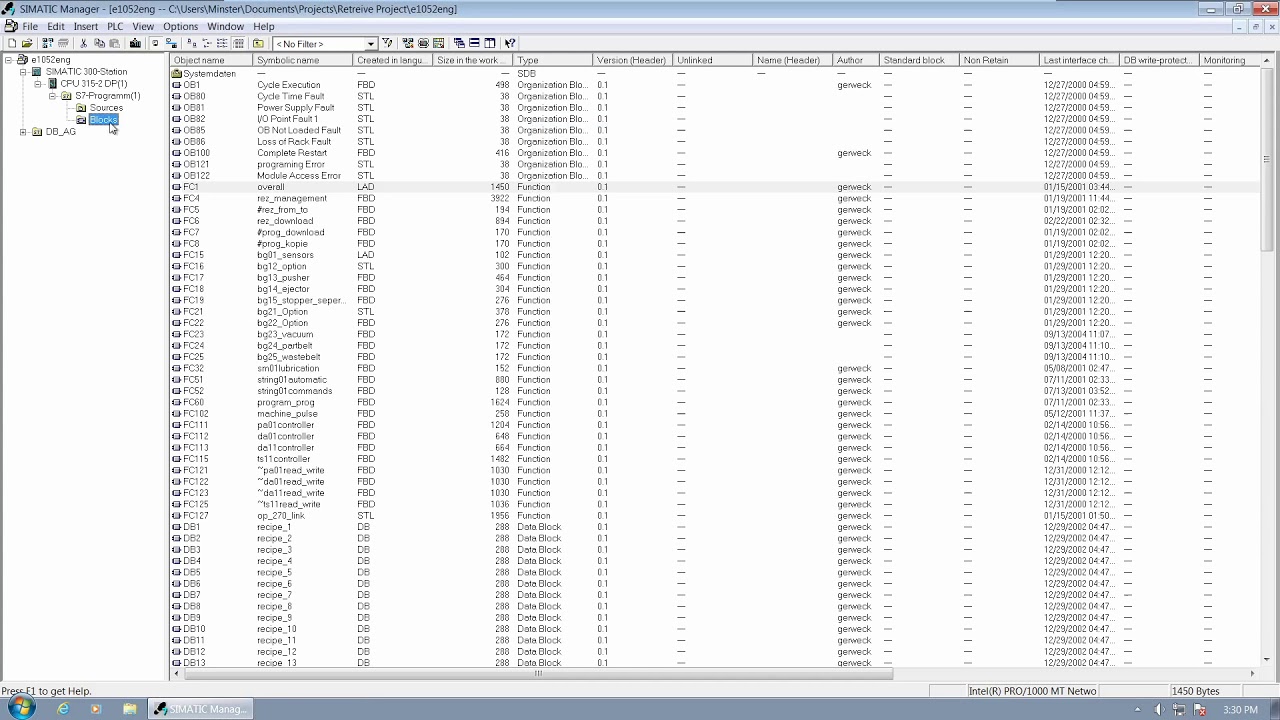Click the volume icon in system tray
Image resolution: width=1280 pixels, height=720 pixels.
point(1159,710)
